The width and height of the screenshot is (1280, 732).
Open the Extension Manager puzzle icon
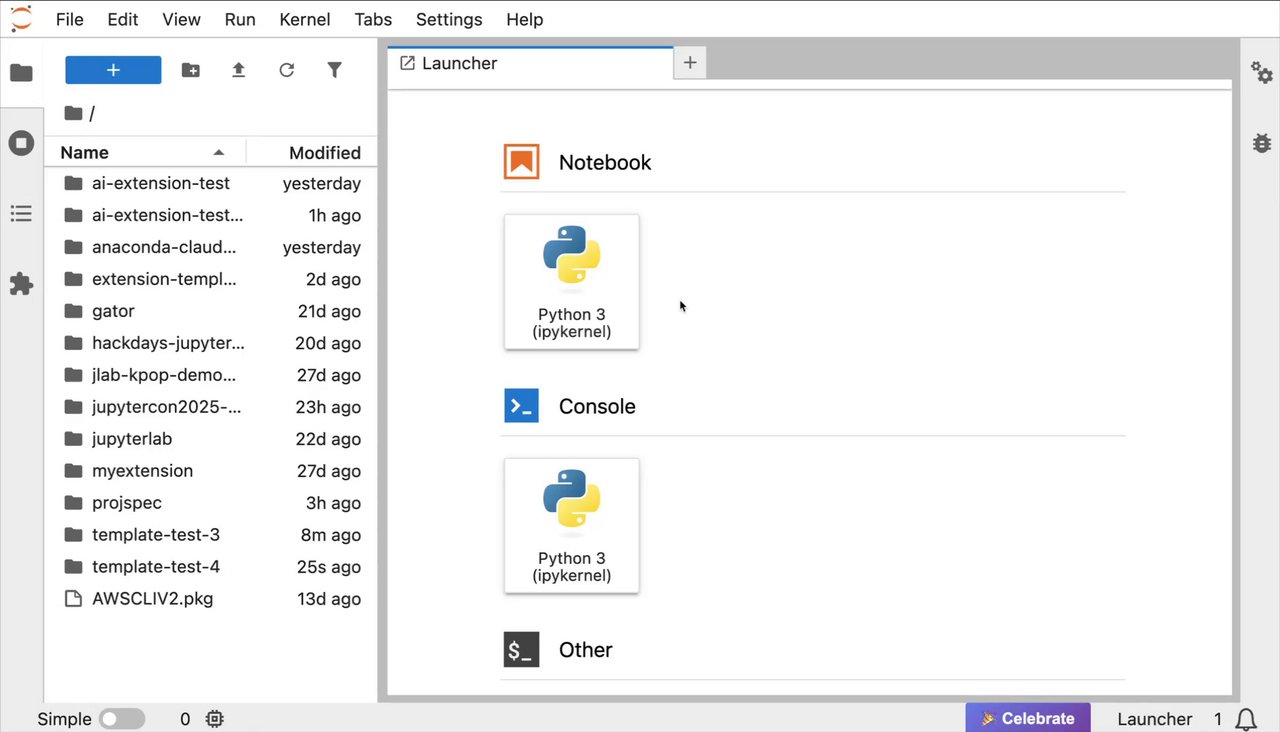21,284
